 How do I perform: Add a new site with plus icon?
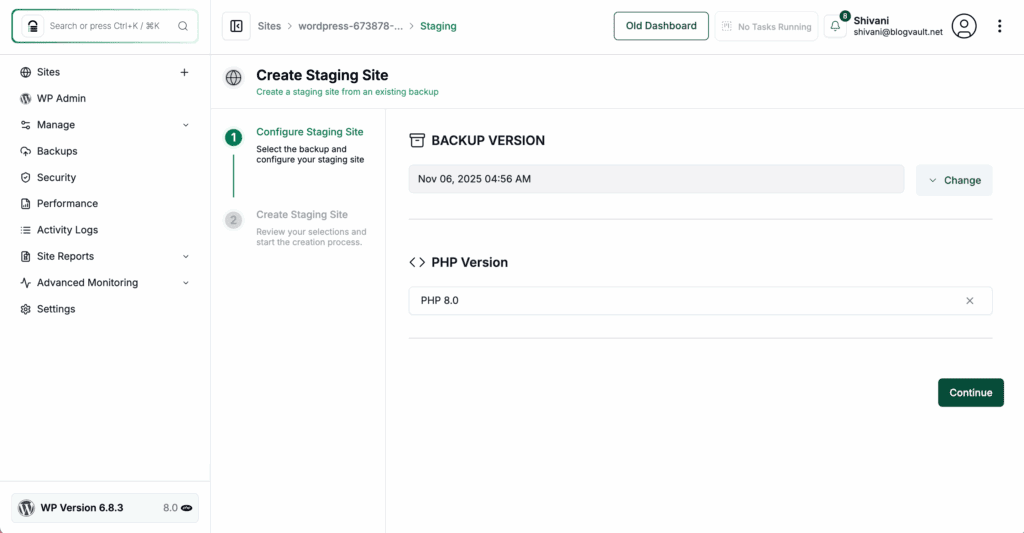(184, 72)
